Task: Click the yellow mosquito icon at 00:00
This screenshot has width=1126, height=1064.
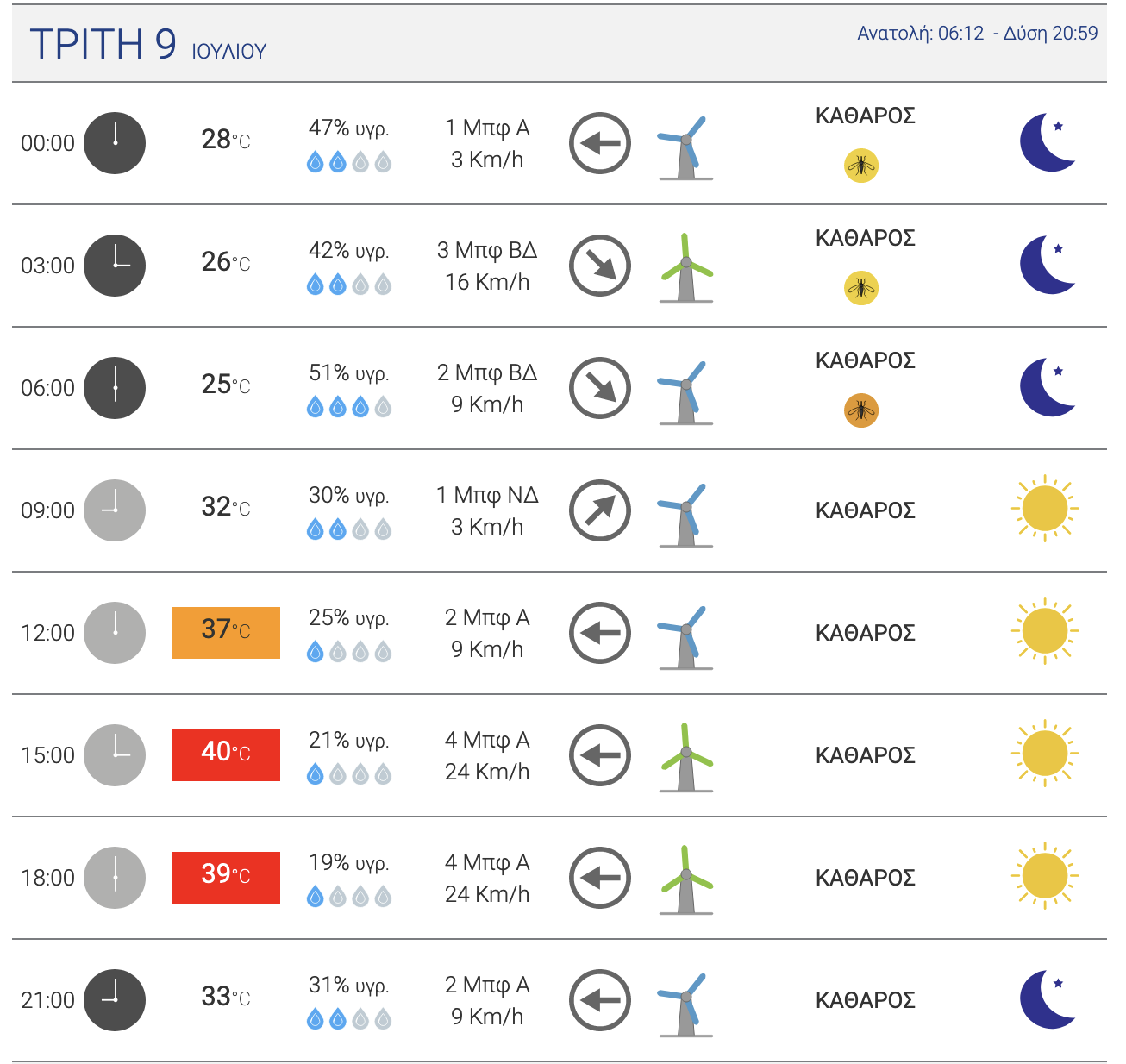Action: point(860,166)
